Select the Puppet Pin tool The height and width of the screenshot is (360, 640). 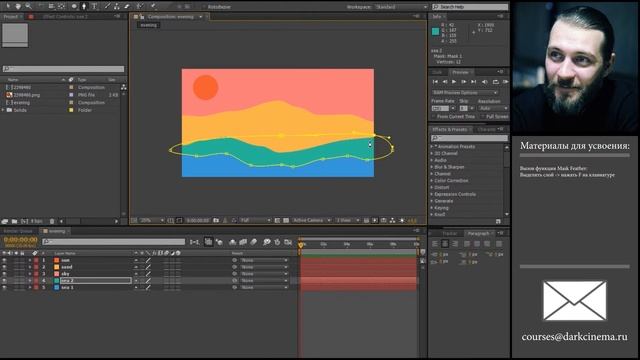(154, 6)
